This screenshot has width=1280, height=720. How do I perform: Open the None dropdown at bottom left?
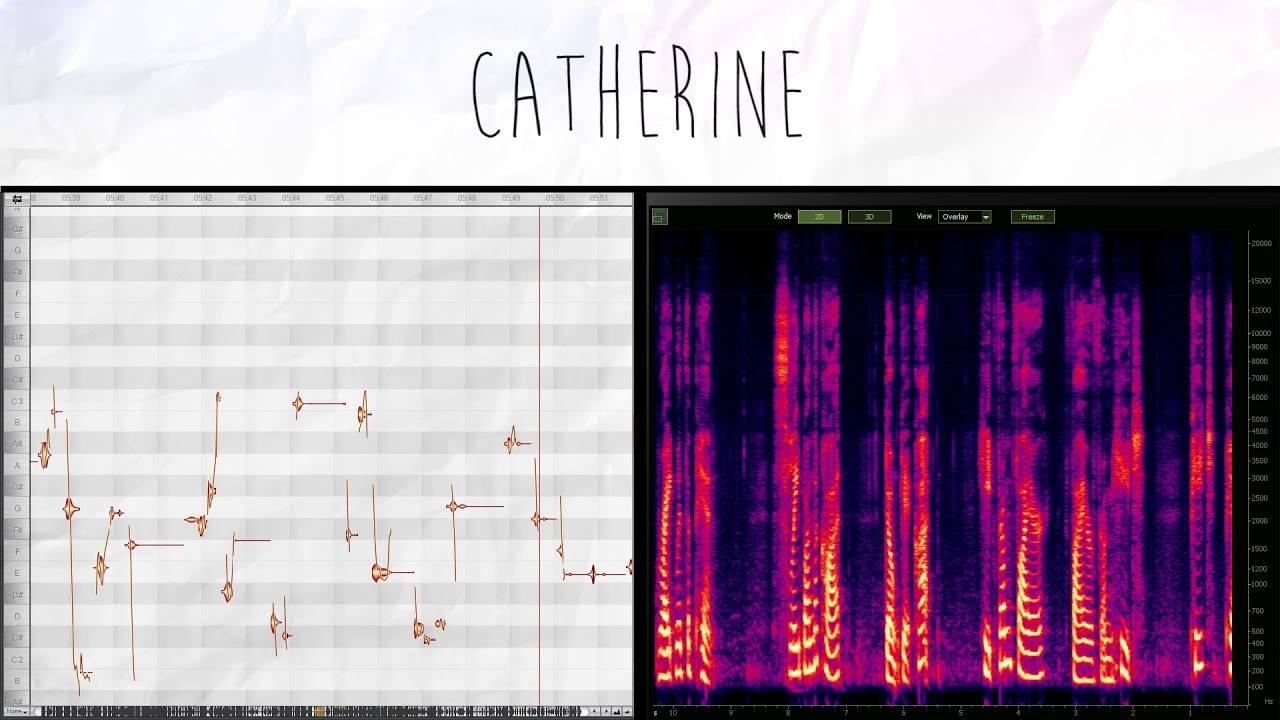tap(16, 711)
